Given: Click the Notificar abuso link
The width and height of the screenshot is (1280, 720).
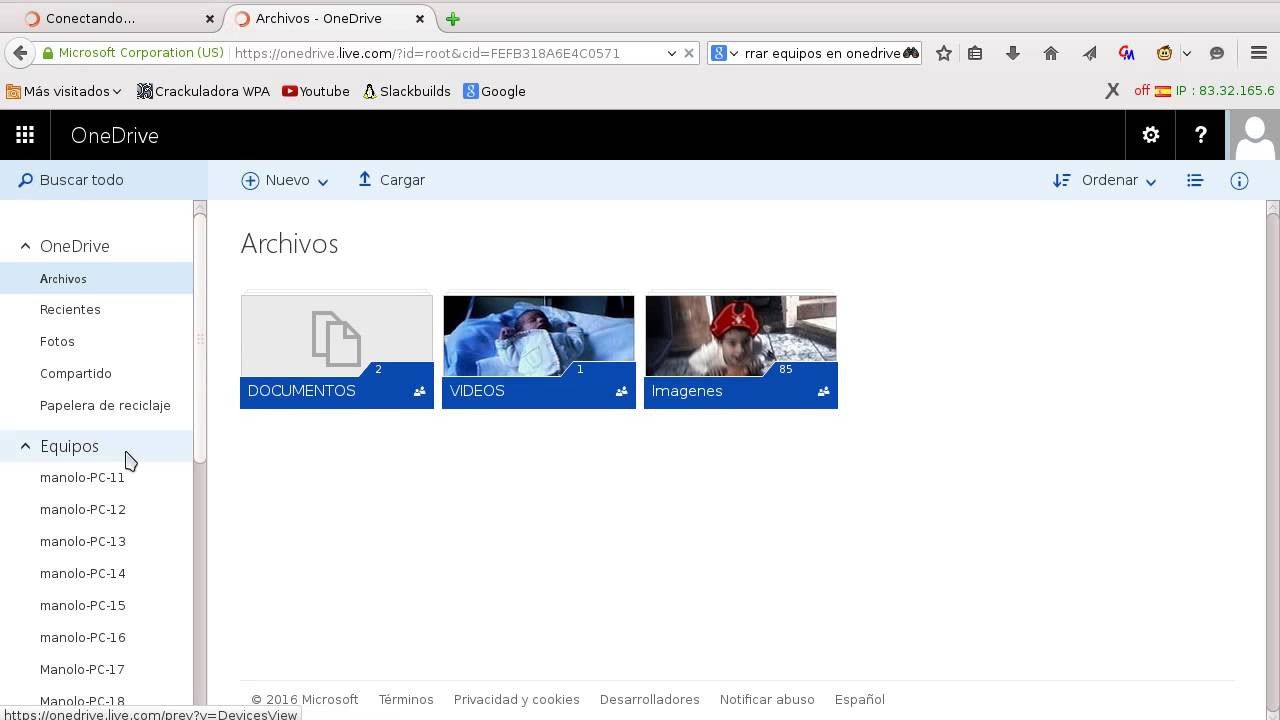Looking at the screenshot, I should (x=767, y=699).
